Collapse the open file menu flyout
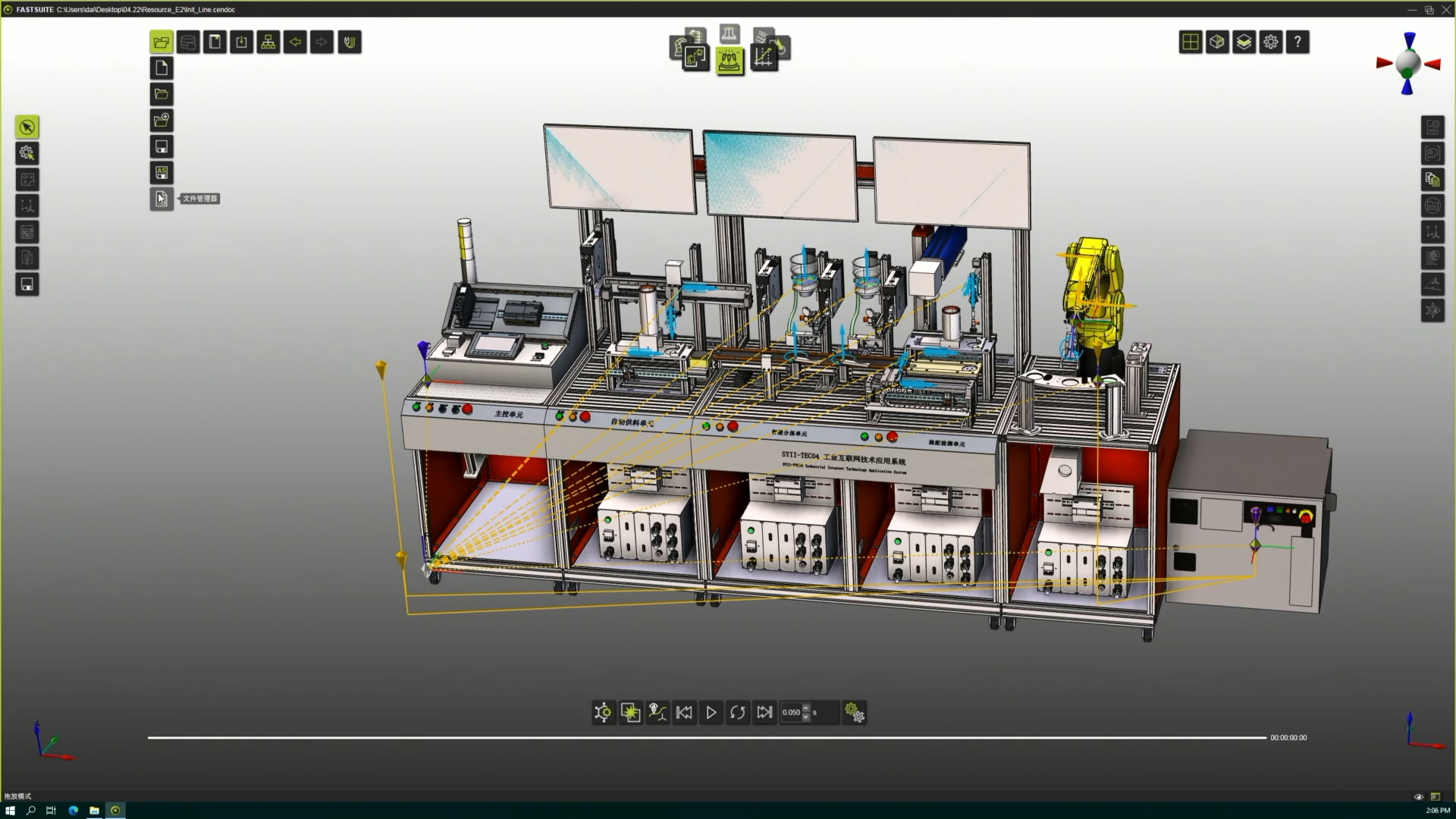 tap(162, 42)
